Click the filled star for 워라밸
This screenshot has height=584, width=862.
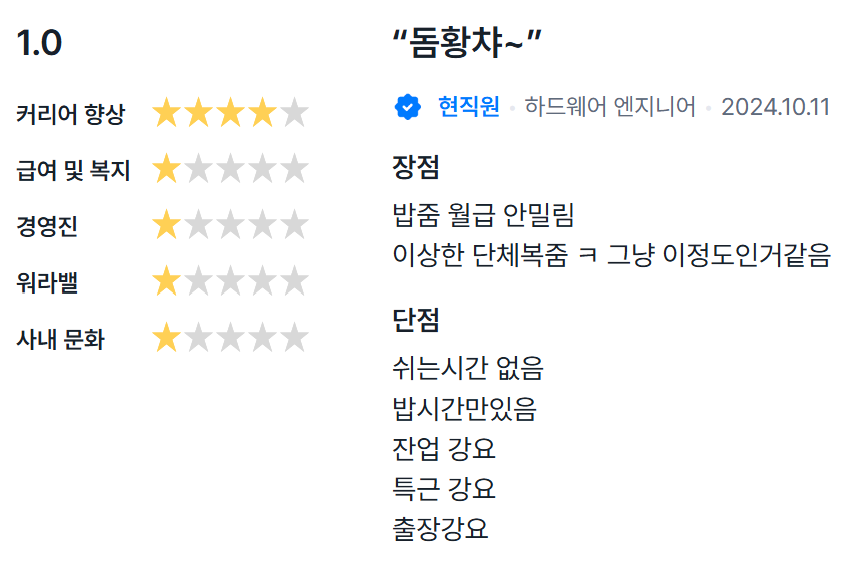tap(166, 283)
